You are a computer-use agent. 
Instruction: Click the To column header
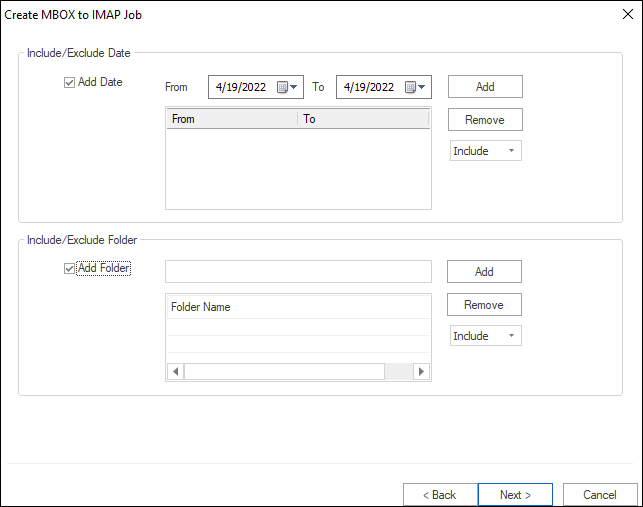coord(363,119)
